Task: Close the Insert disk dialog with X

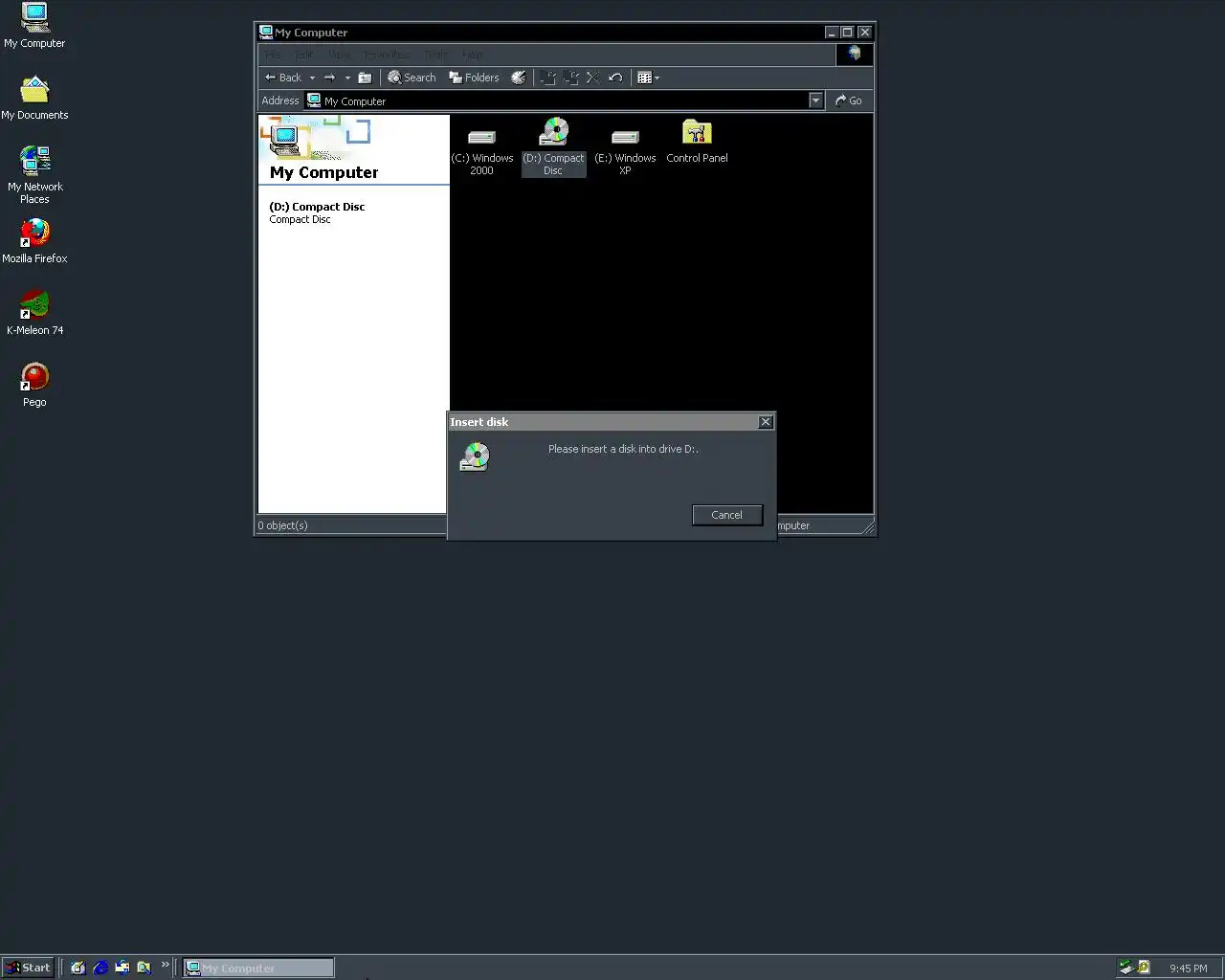Action: 766,422
